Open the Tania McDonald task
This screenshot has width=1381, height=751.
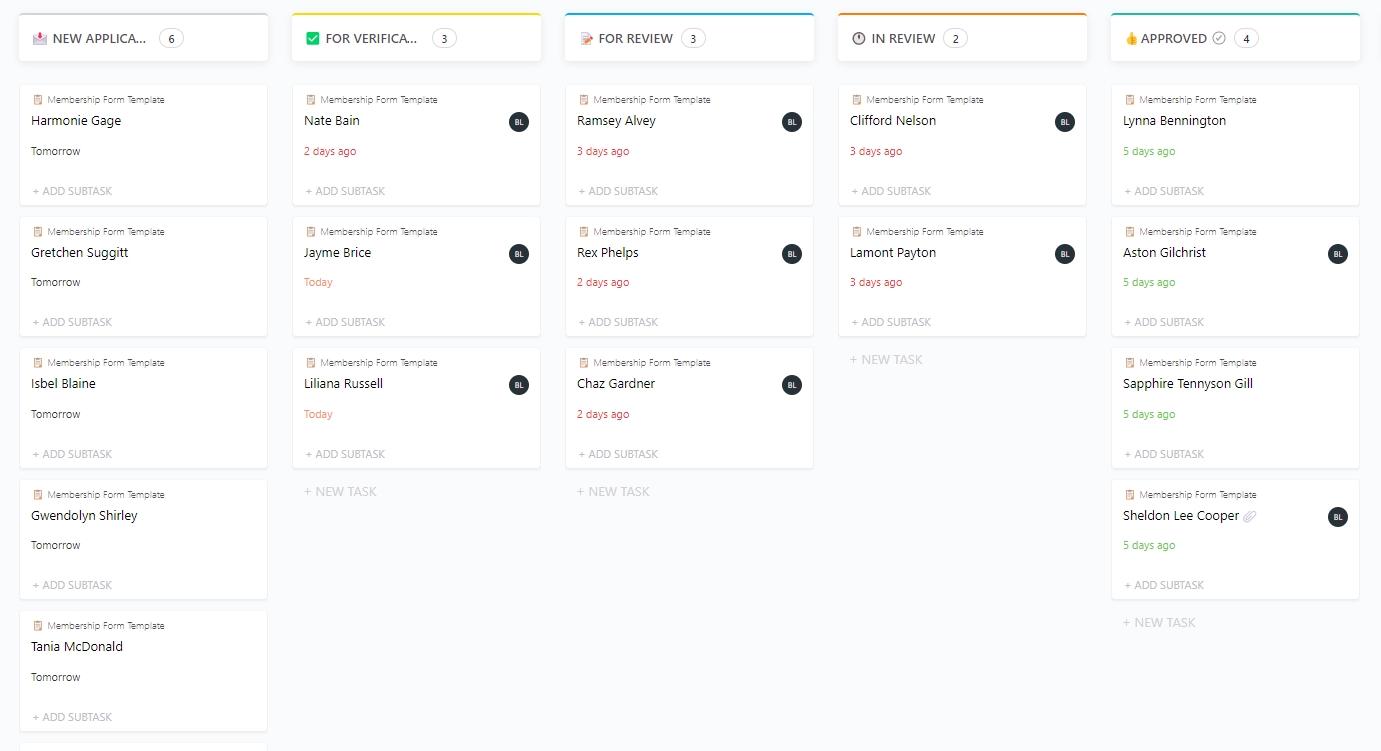77,647
